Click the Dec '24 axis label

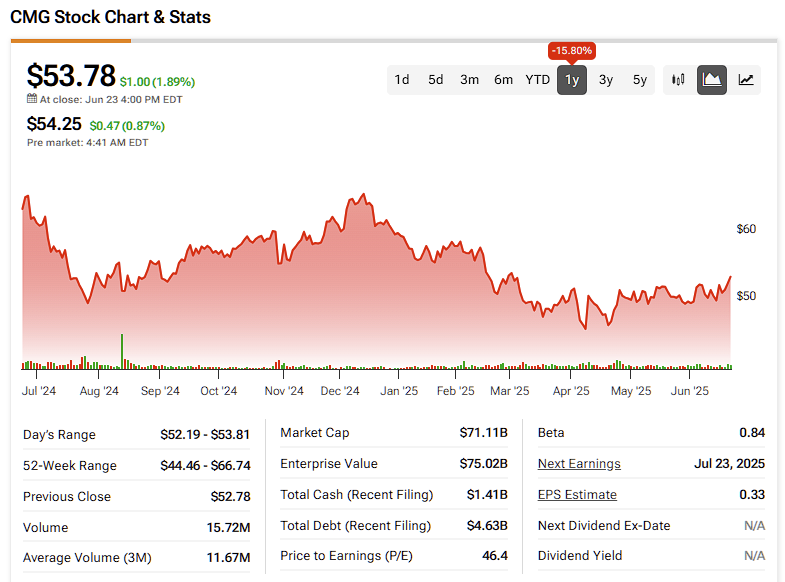[x=340, y=391]
